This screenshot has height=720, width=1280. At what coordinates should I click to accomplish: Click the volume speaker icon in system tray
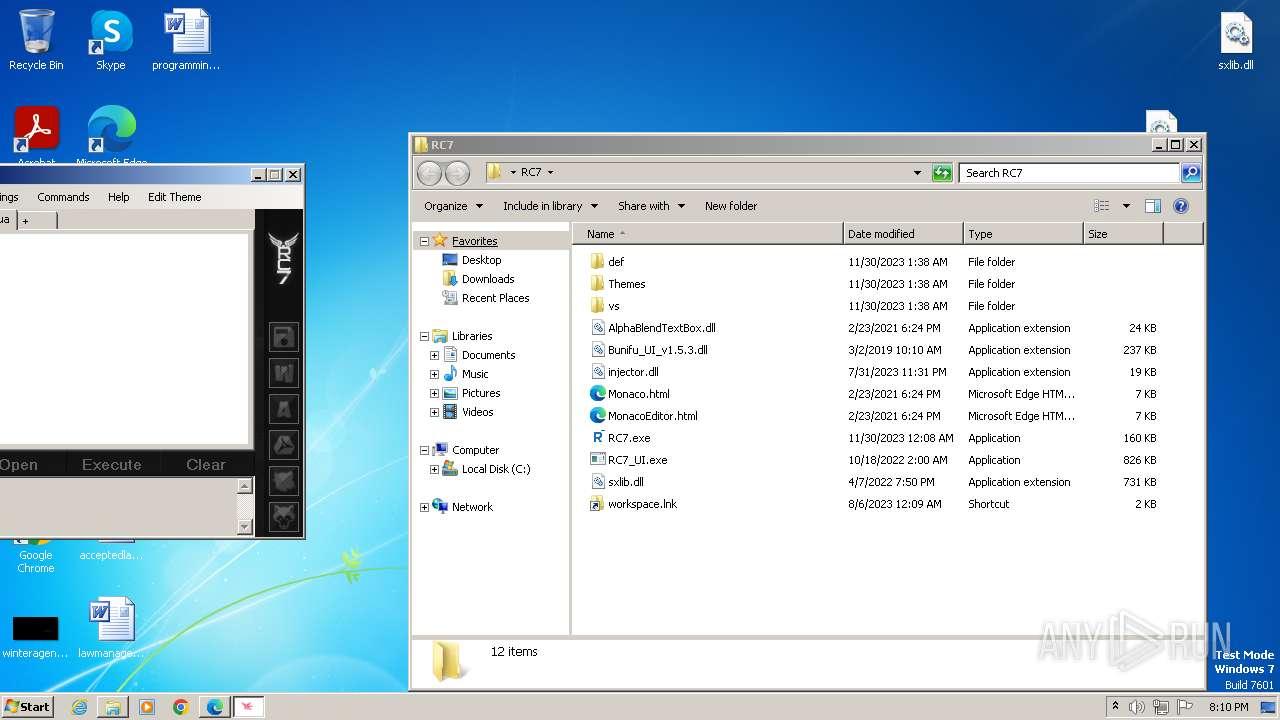click(1137, 707)
